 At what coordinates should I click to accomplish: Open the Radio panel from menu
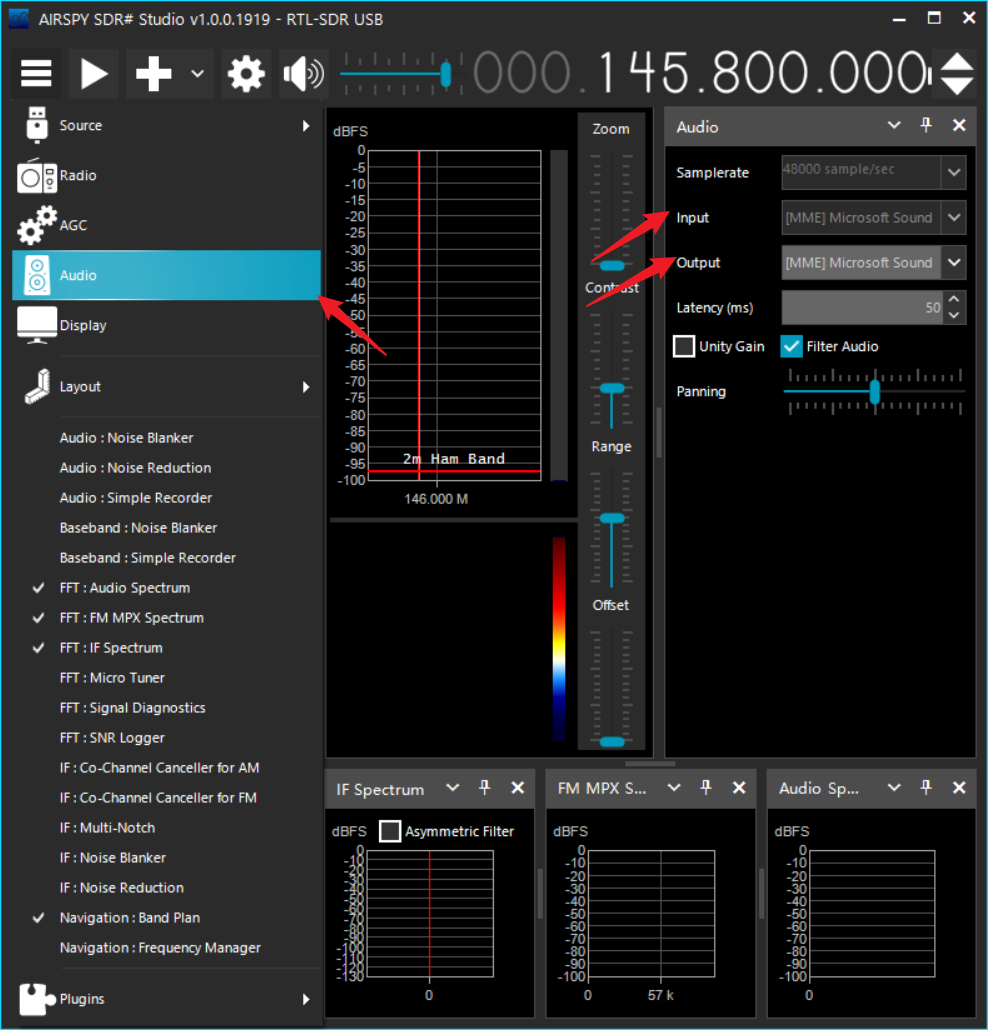click(78, 176)
